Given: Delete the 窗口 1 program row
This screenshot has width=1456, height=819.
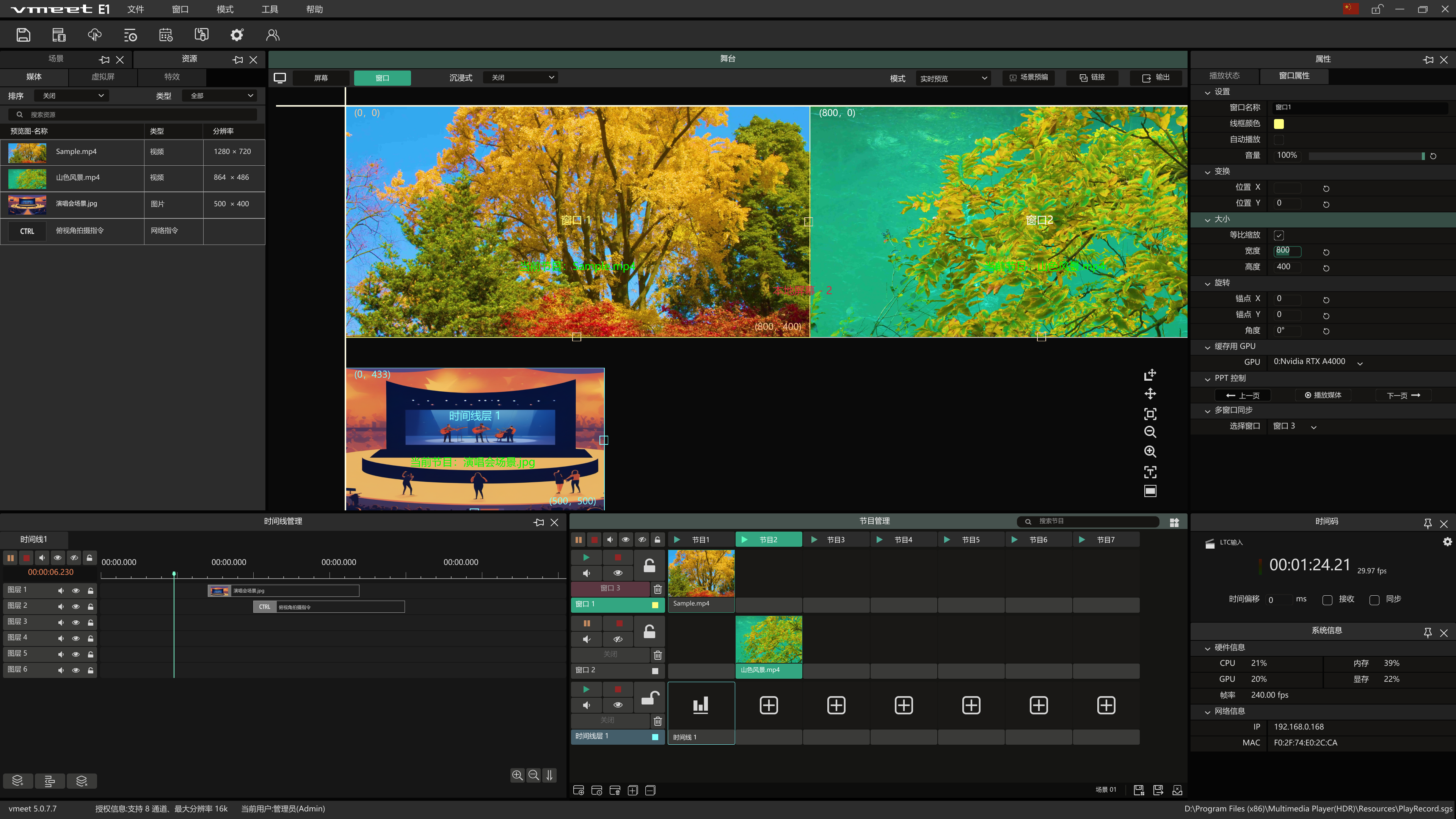Looking at the screenshot, I should click(x=657, y=589).
